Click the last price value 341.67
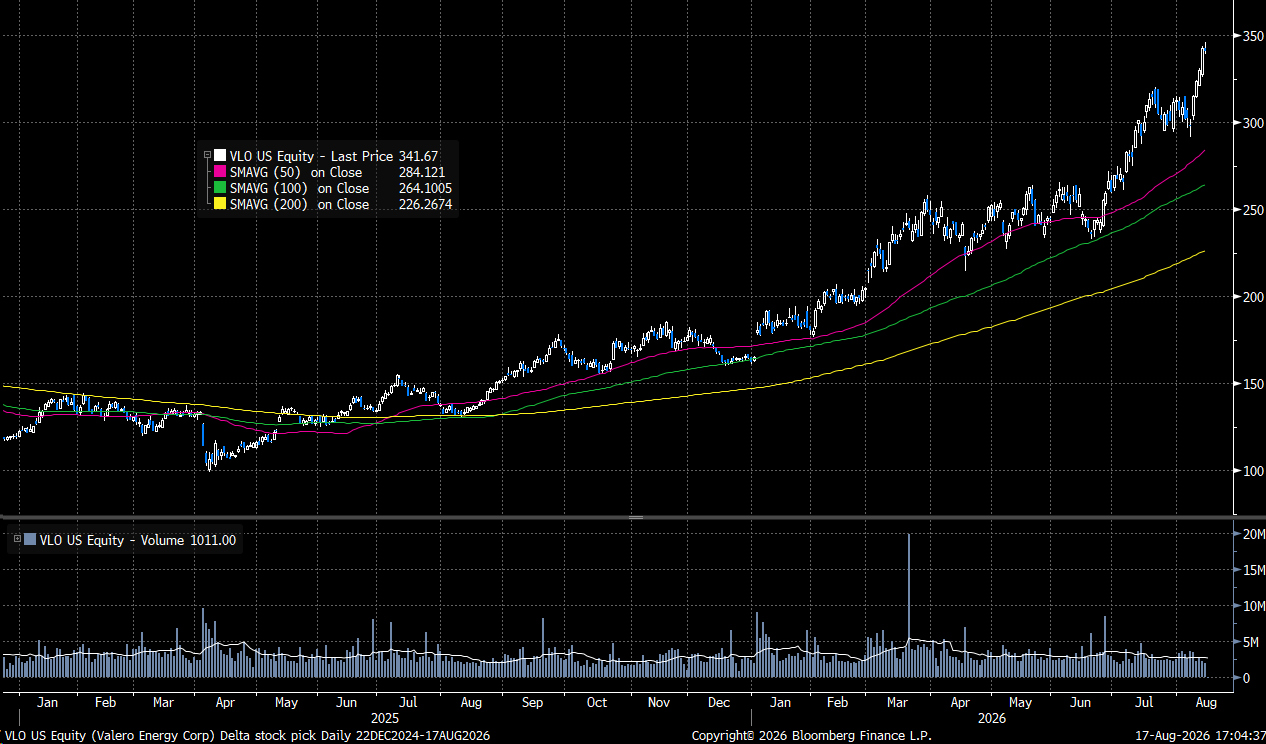This screenshot has height=744, width=1266. tap(419, 156)
